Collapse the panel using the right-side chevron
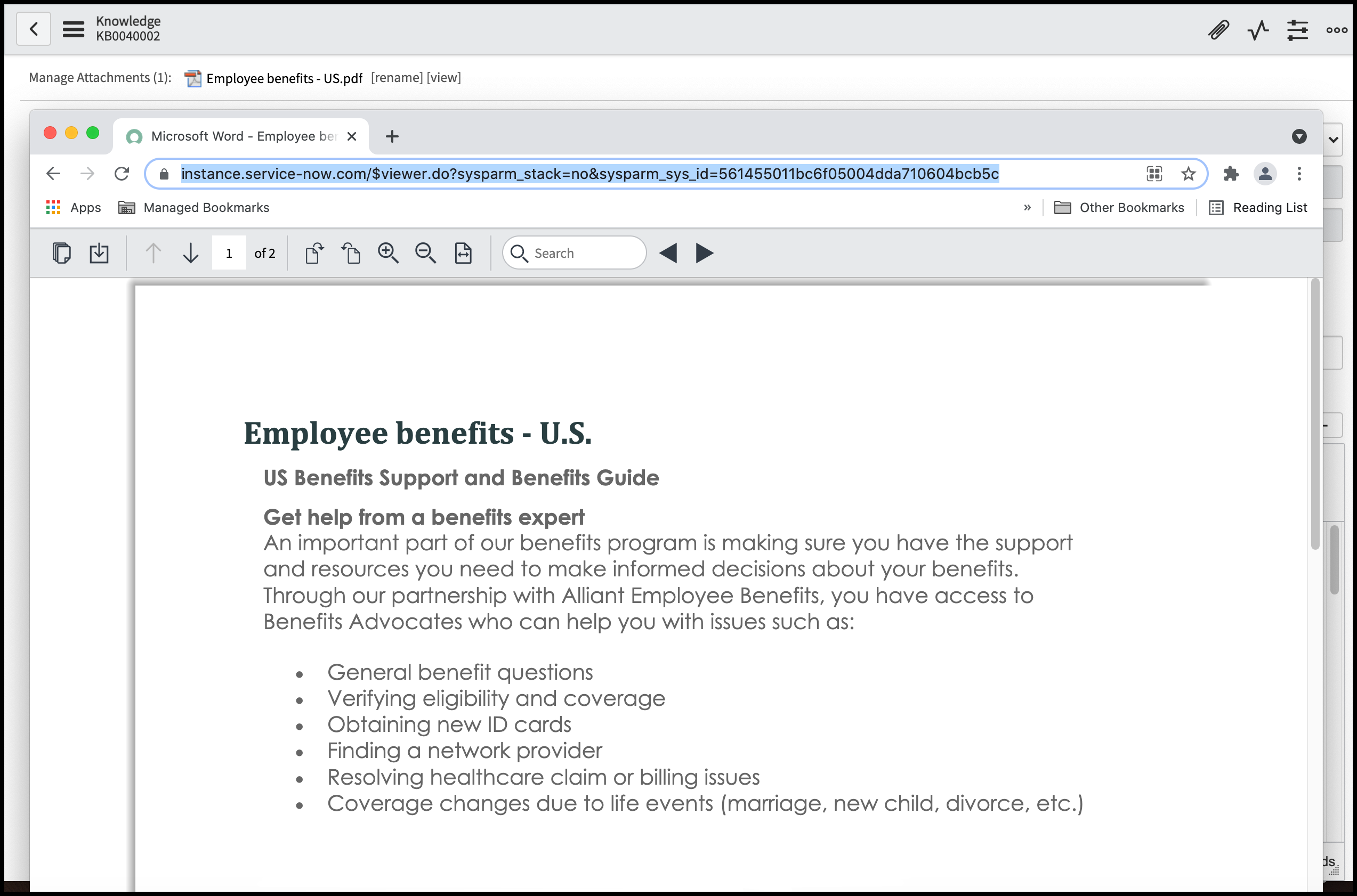Viewport: 1357px width, 896px height. tap(1332, 140)
